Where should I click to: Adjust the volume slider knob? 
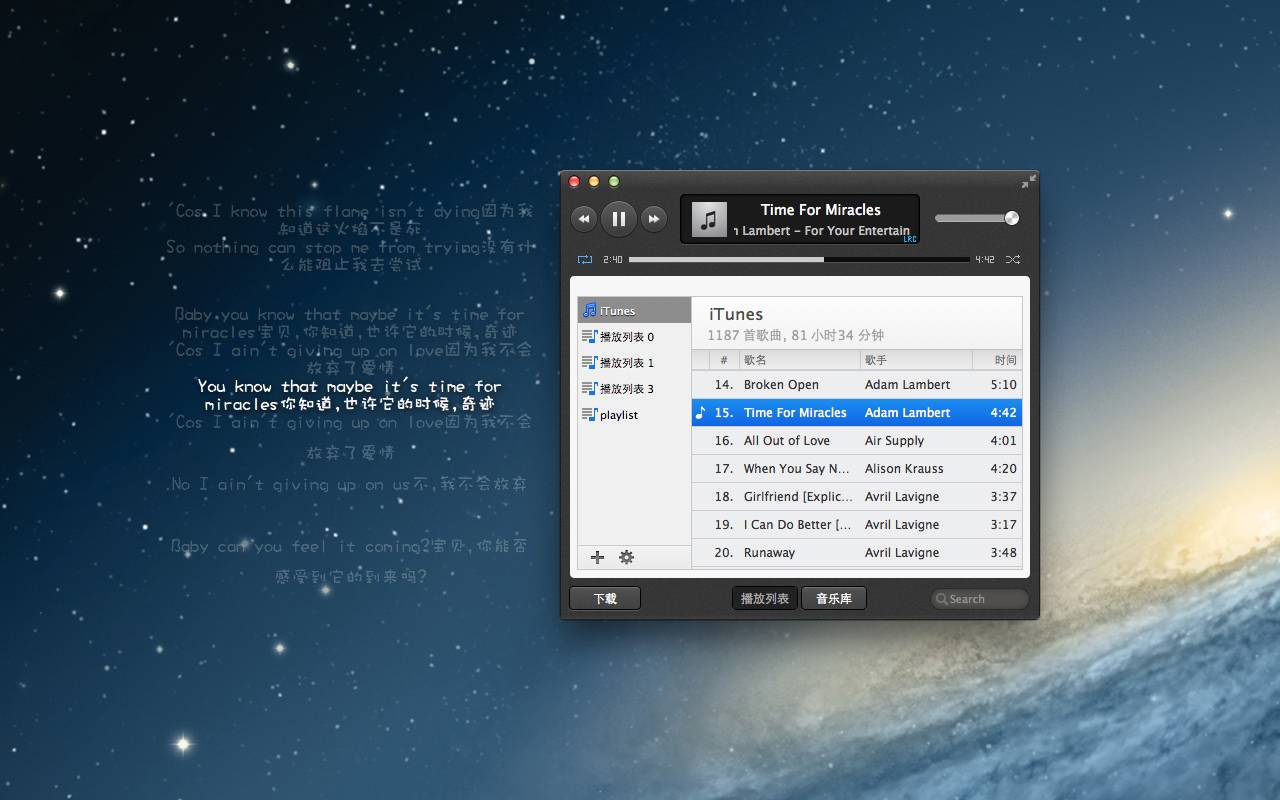click(1011, 218)
